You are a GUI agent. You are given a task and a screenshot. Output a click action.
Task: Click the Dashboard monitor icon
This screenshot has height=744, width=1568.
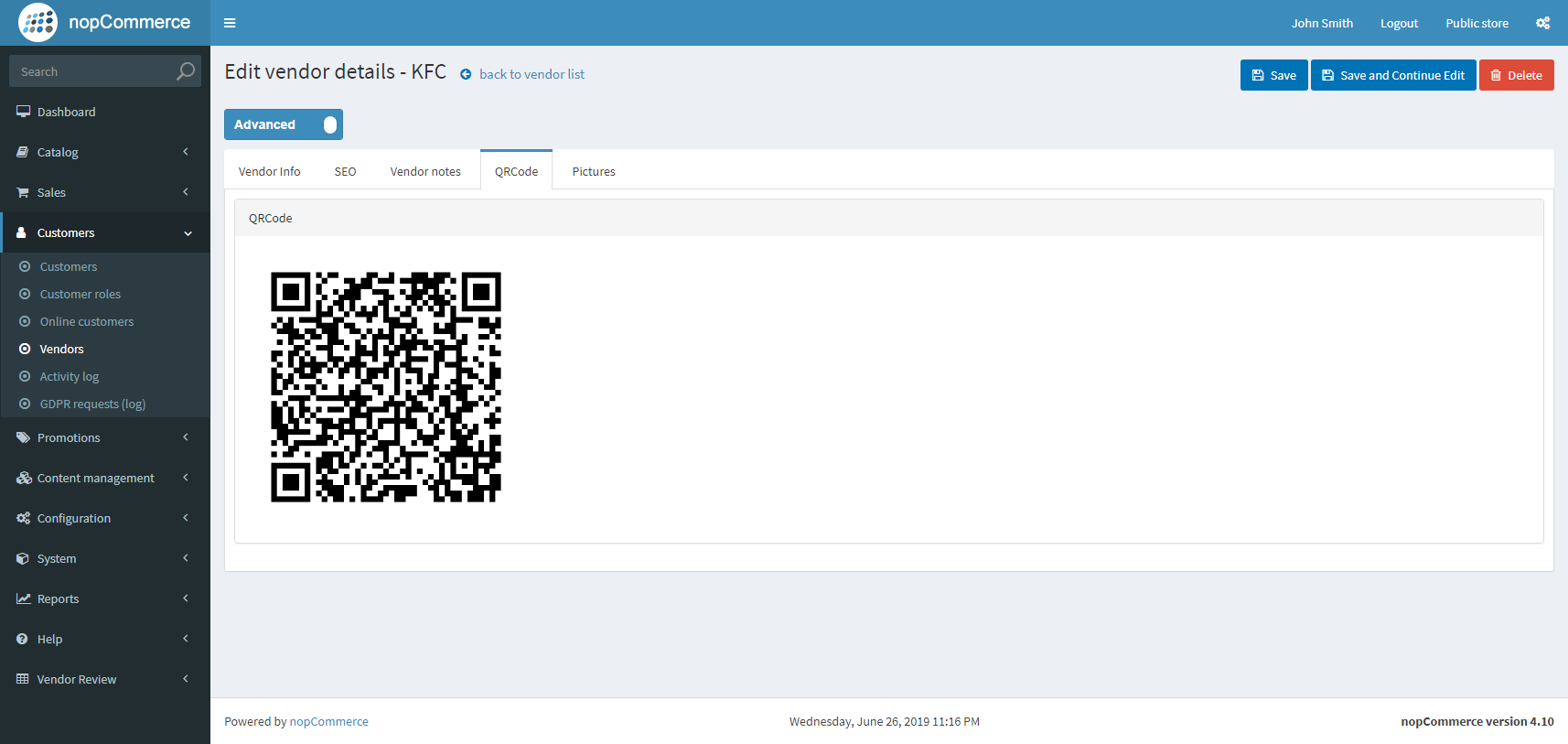pos(23,112)
